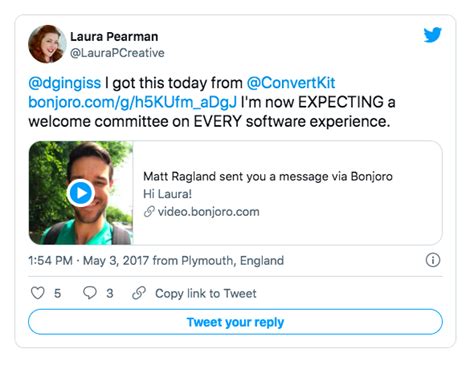Click the Tweet your reply button

point(235,322)
